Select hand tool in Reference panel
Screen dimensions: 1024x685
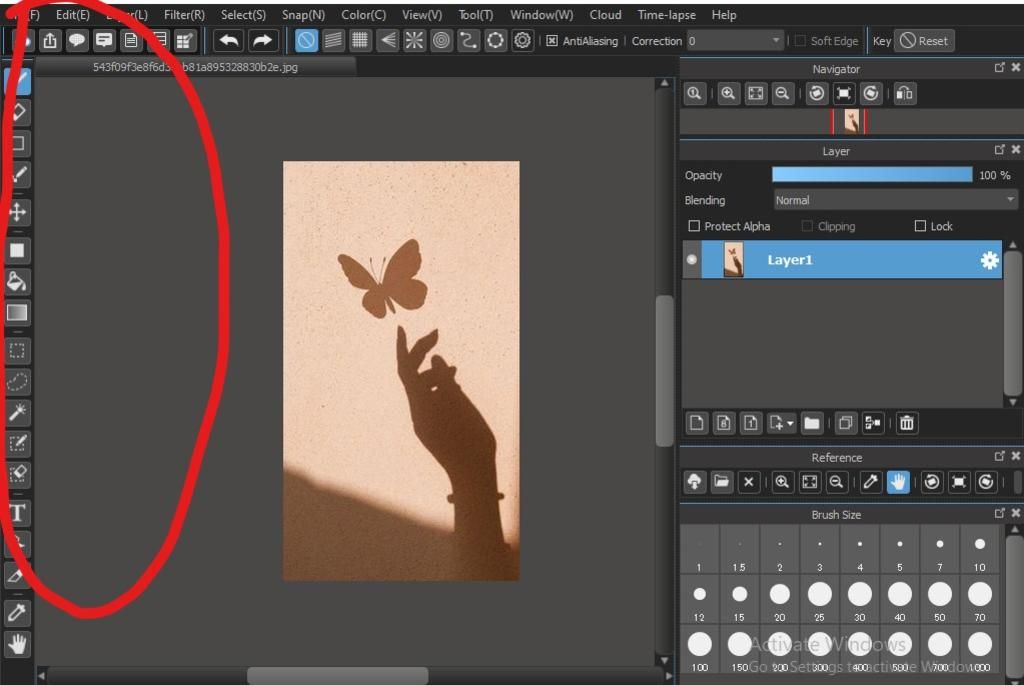[x=898, y=482]
